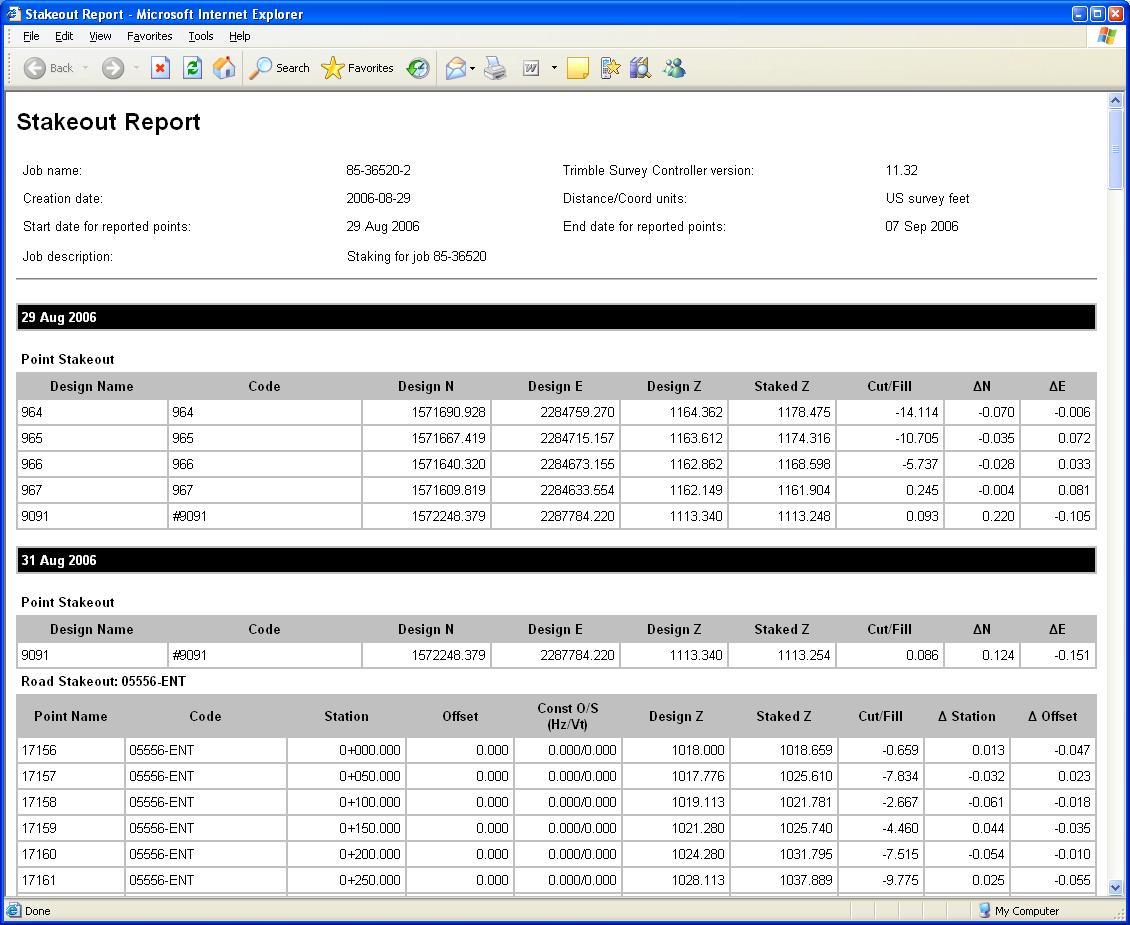1130x925 pixels.
Task: Open the Favorites menu
Action: click(x=149, y=36)
